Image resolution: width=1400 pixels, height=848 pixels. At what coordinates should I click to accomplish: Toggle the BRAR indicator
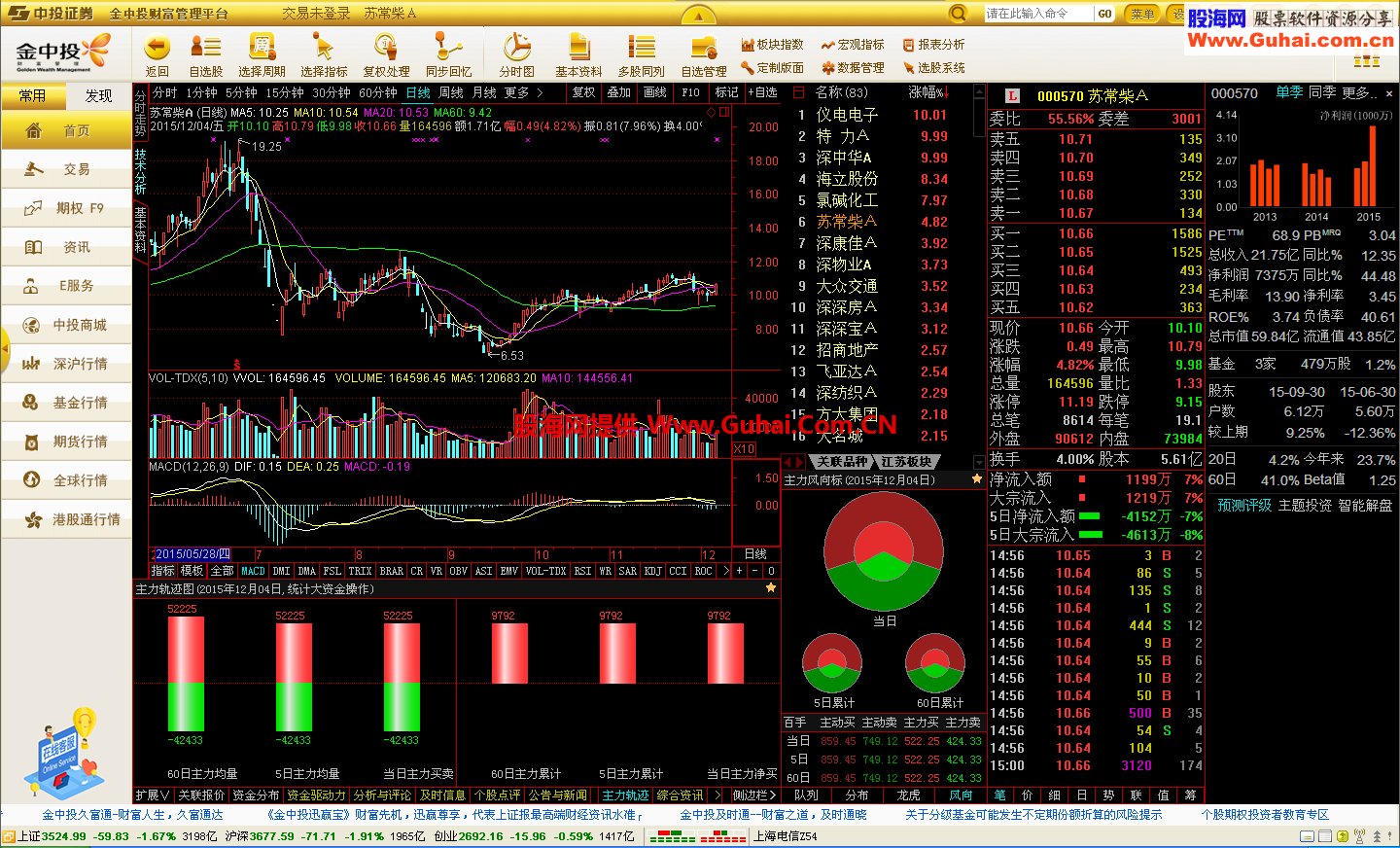click(x=392, y=571)
